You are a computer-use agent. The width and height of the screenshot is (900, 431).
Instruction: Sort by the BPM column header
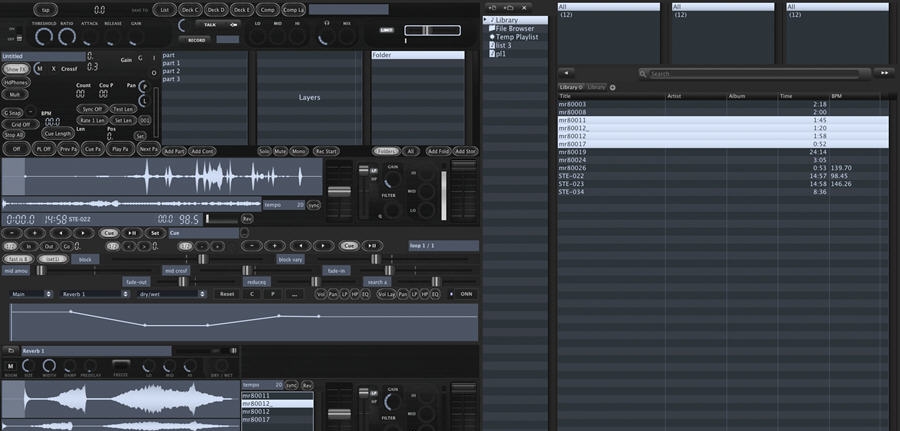(x=854, y=96)
